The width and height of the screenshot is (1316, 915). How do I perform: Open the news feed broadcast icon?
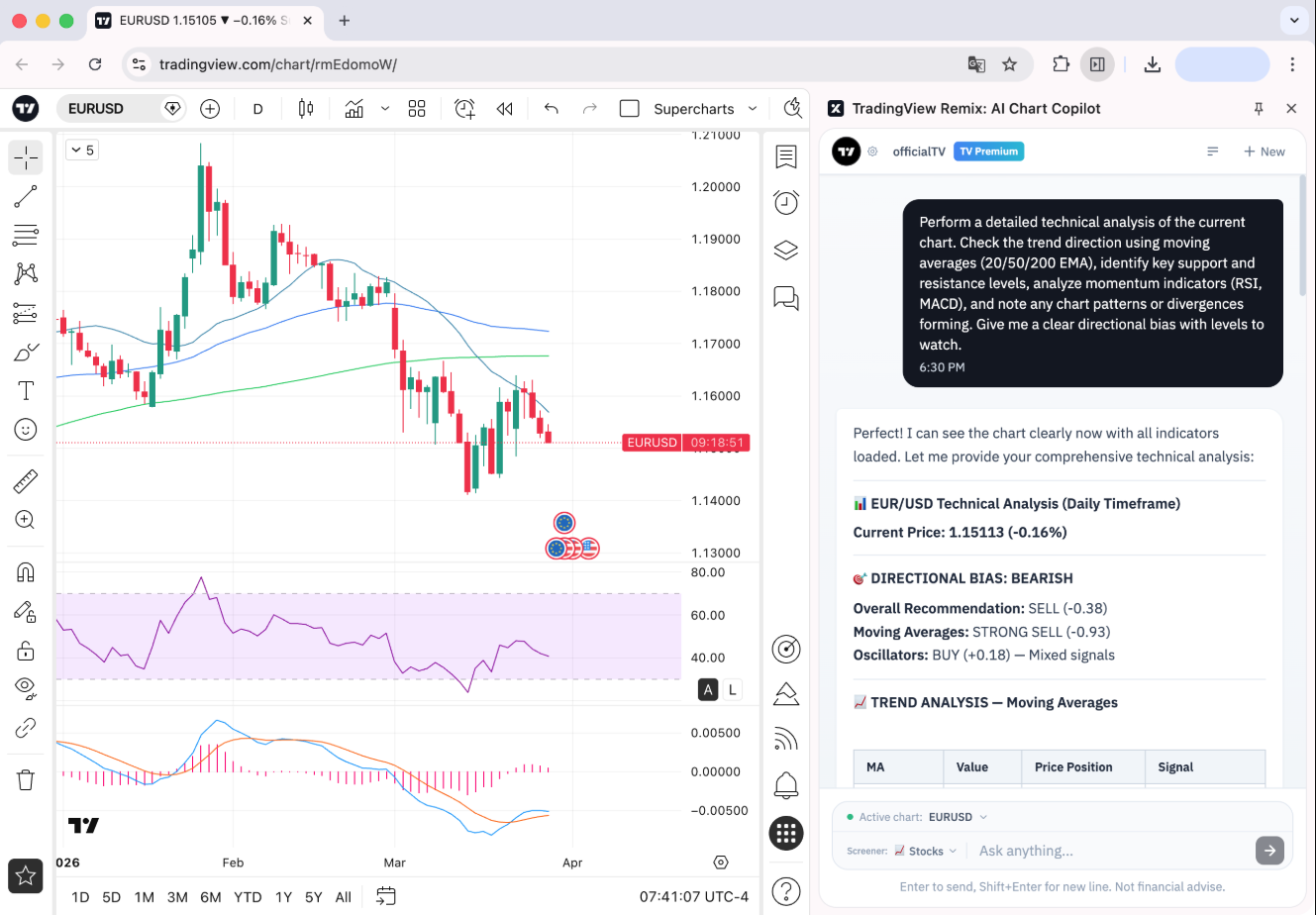786,739
